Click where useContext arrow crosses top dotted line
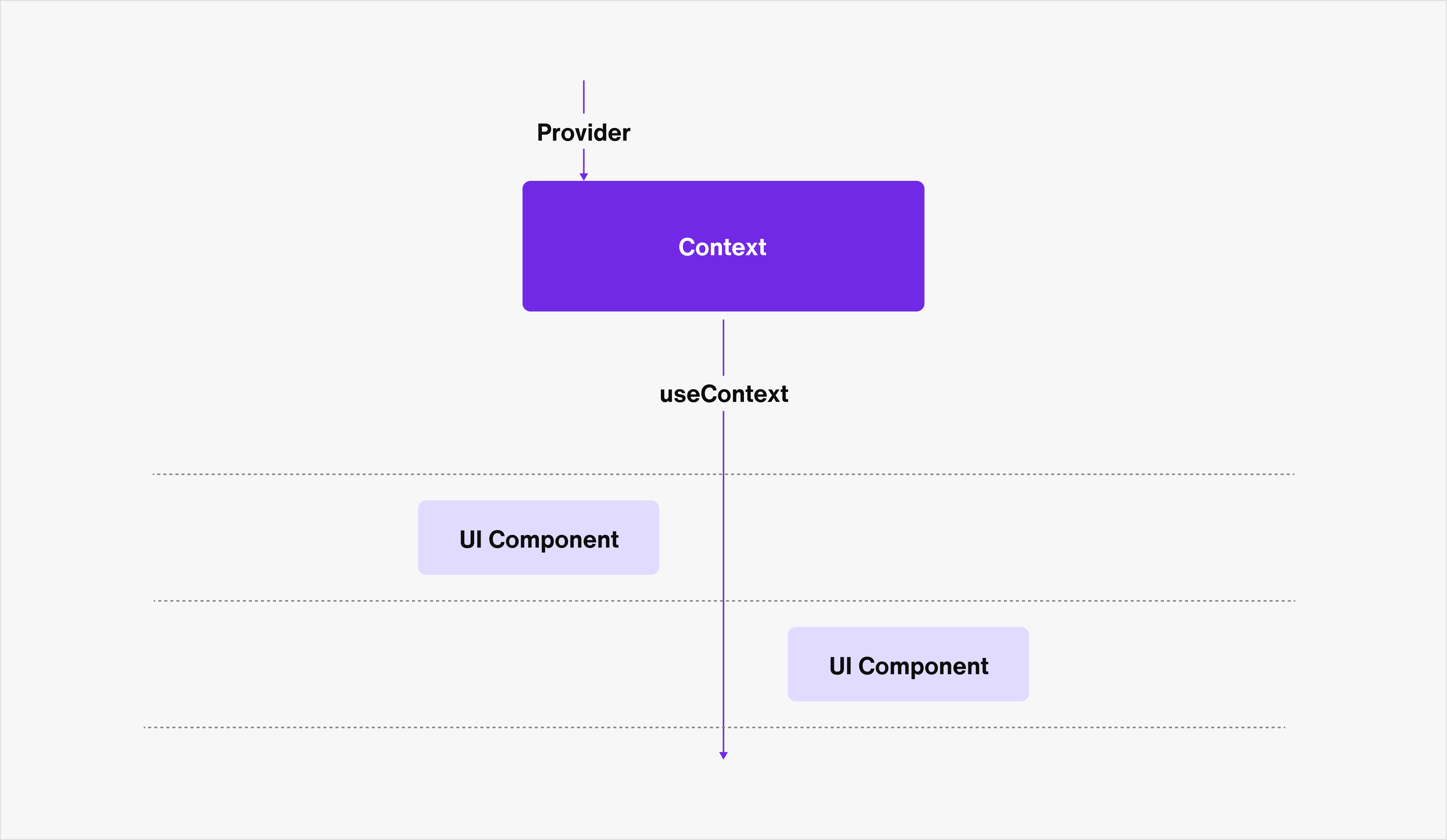 [723, 474]
